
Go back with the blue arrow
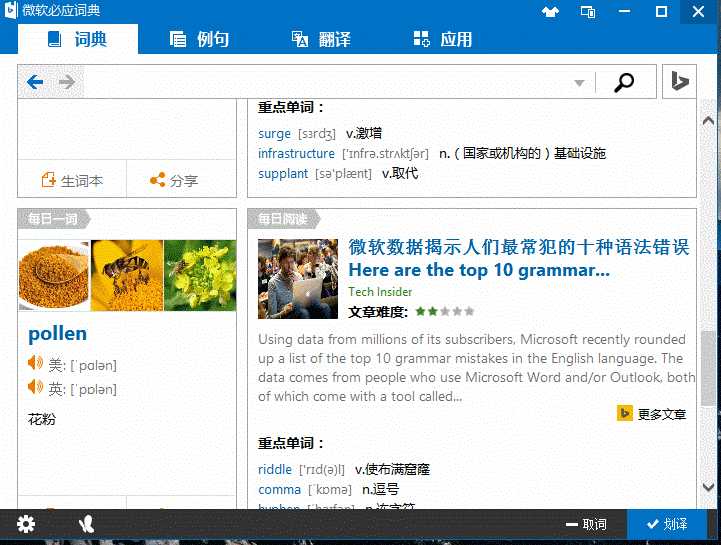point(35,82)
